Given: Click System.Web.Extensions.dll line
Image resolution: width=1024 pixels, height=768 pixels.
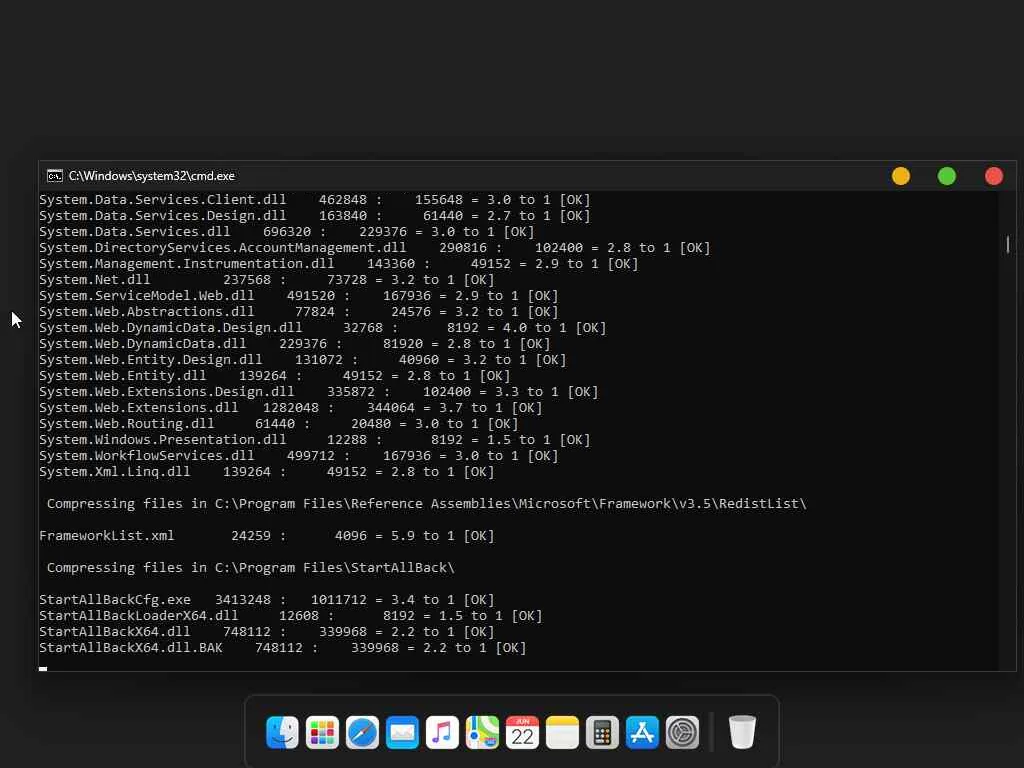Looking at the screenshot, I should click(291, 408).
